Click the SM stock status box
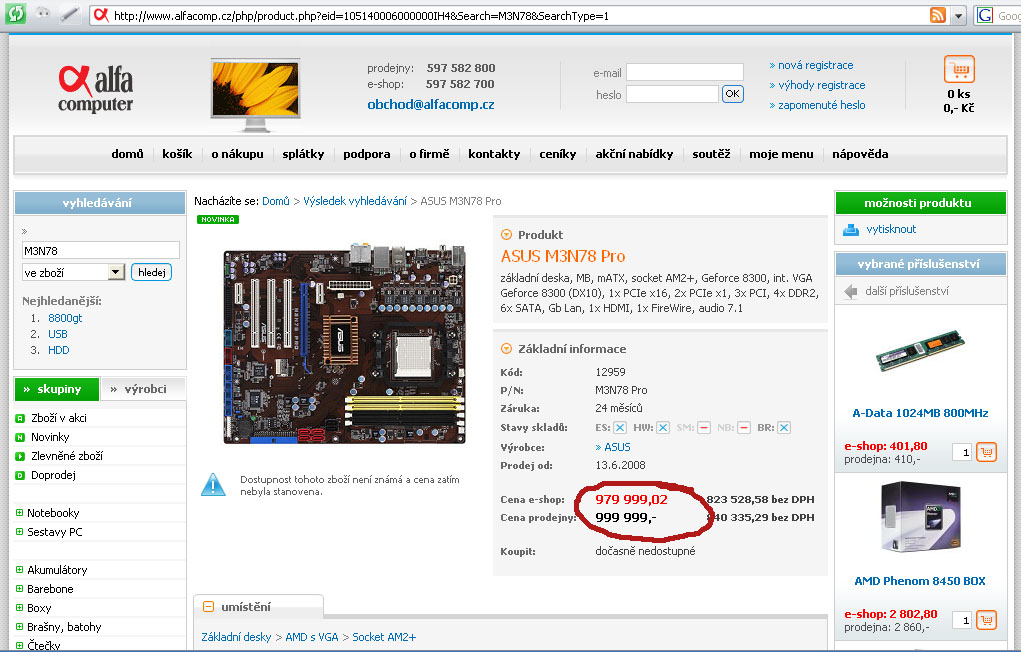This screenshot has height=652, width=1021. (704, 428)
